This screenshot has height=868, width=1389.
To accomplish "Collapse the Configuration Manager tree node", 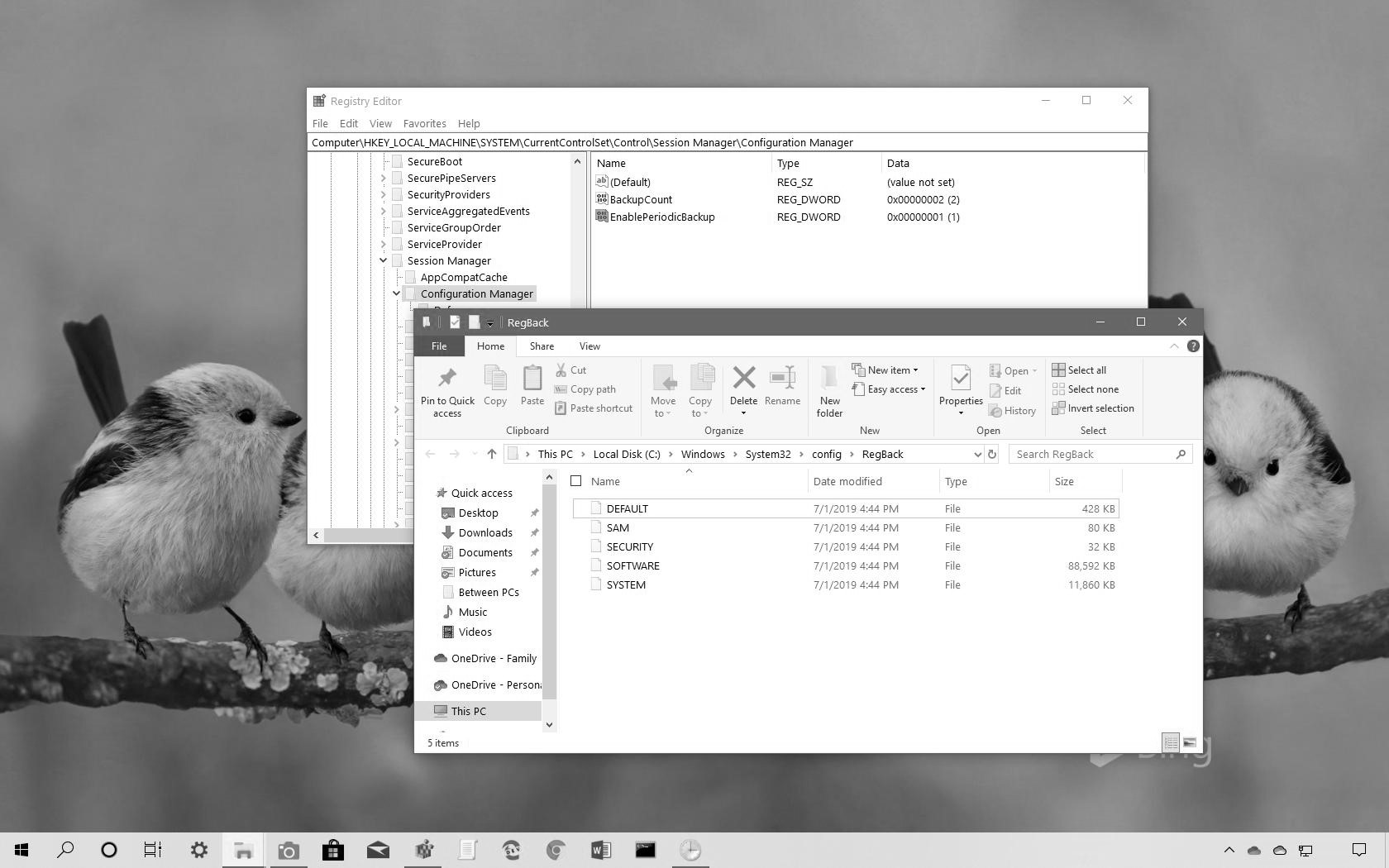I will (x=397, y=294).
